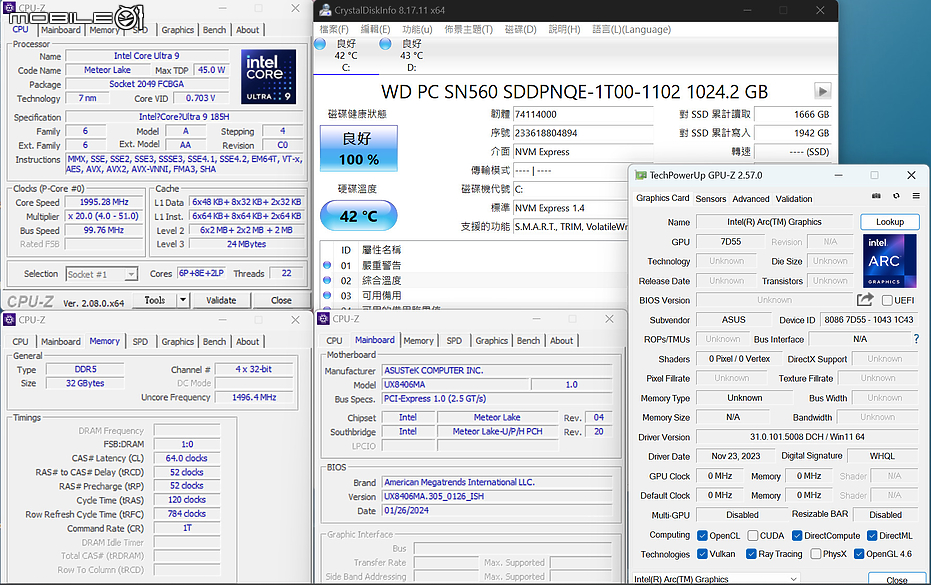
Task: Switch to the Advanced tab in GPU-Z
Action: tap(750, 199)
